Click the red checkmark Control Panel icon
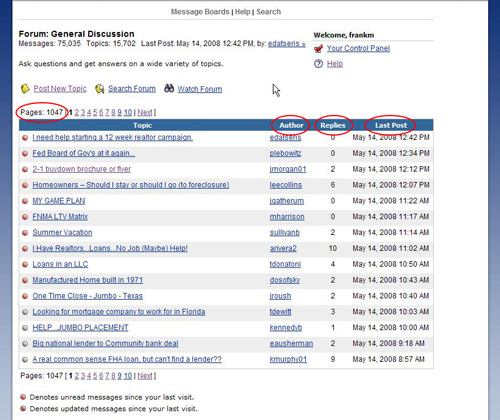 click(x=318, y=49)
